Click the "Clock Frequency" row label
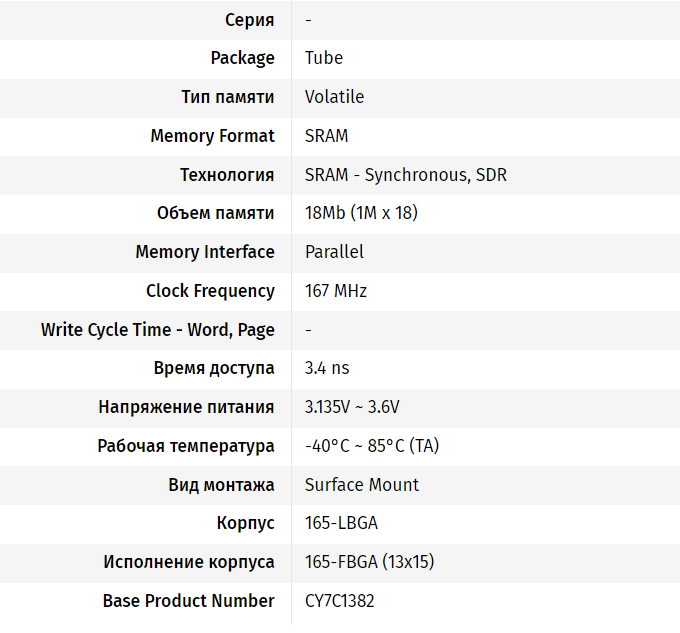The height and width of the screenshot is (633, 680). (210, 291)
